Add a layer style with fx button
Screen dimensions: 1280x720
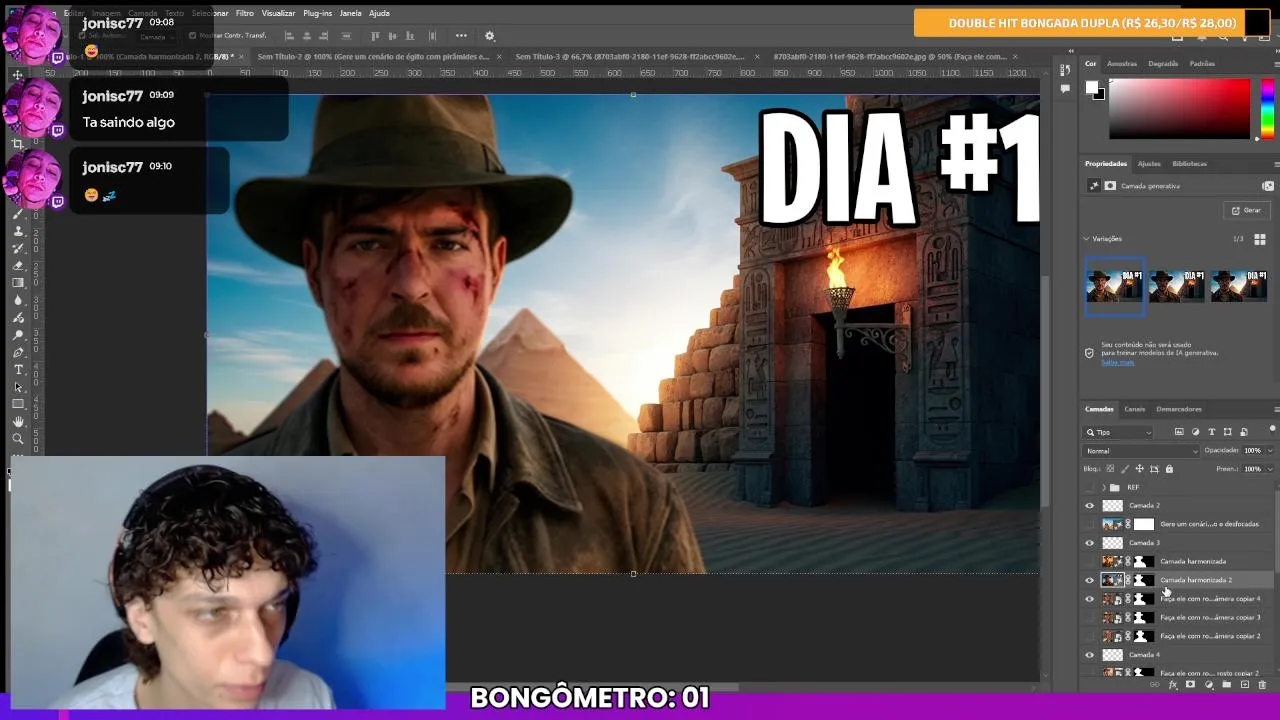[x=1173, y=685]
